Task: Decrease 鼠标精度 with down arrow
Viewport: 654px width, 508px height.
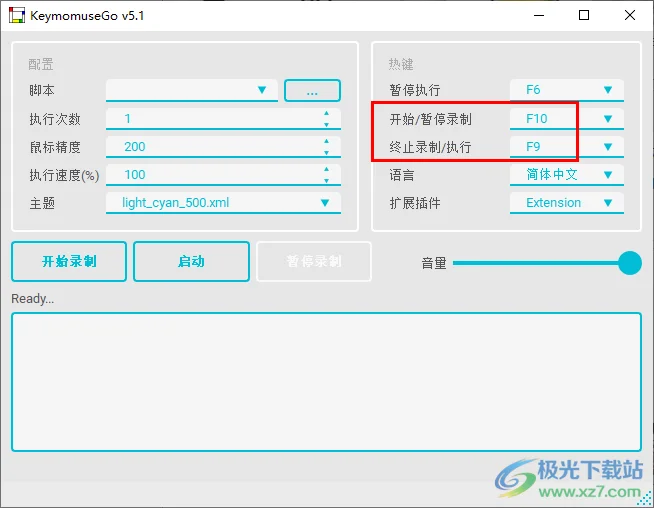Action: point(327,153)
